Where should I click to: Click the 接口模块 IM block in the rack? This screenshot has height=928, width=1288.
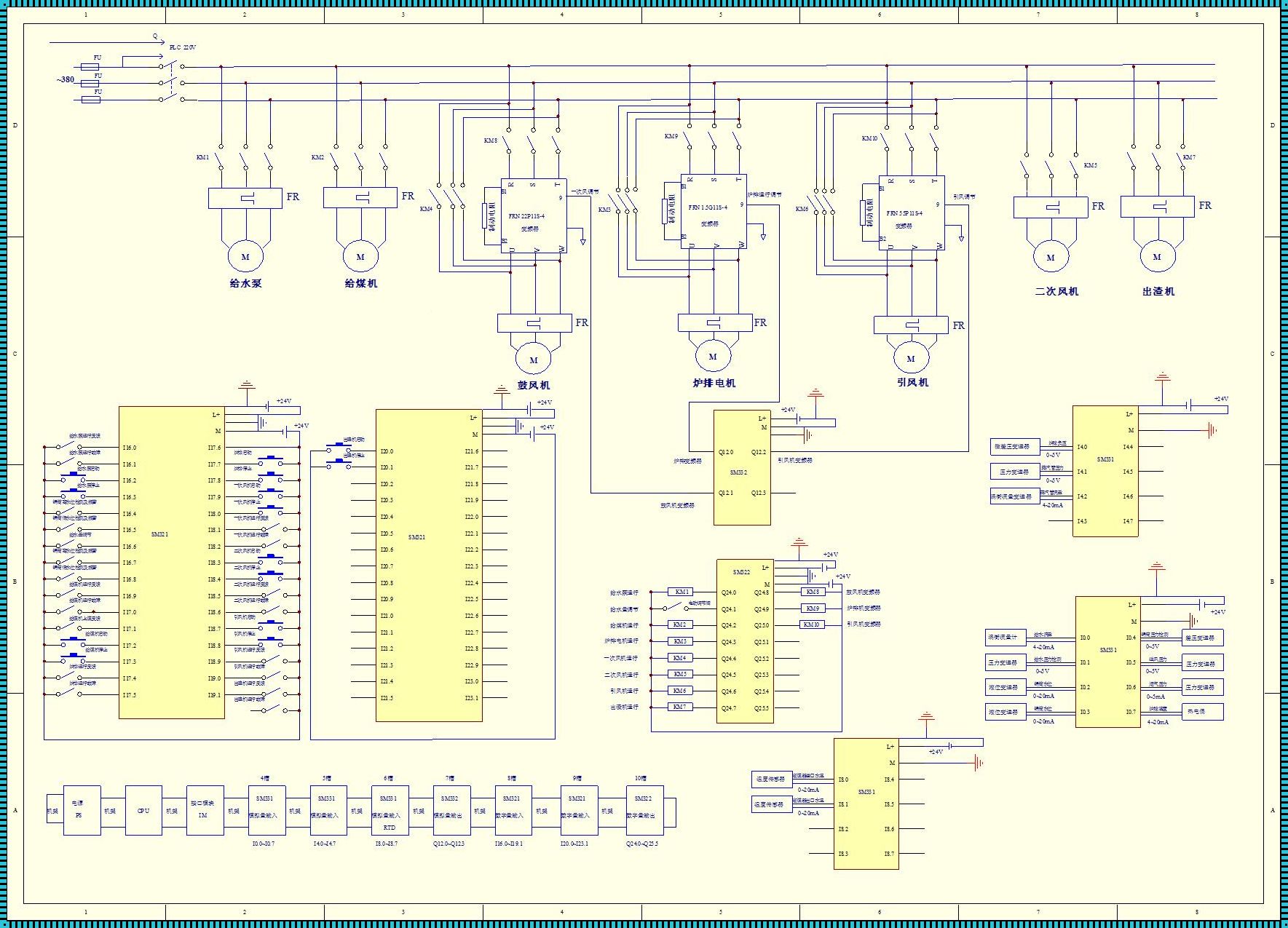point(205,810)
